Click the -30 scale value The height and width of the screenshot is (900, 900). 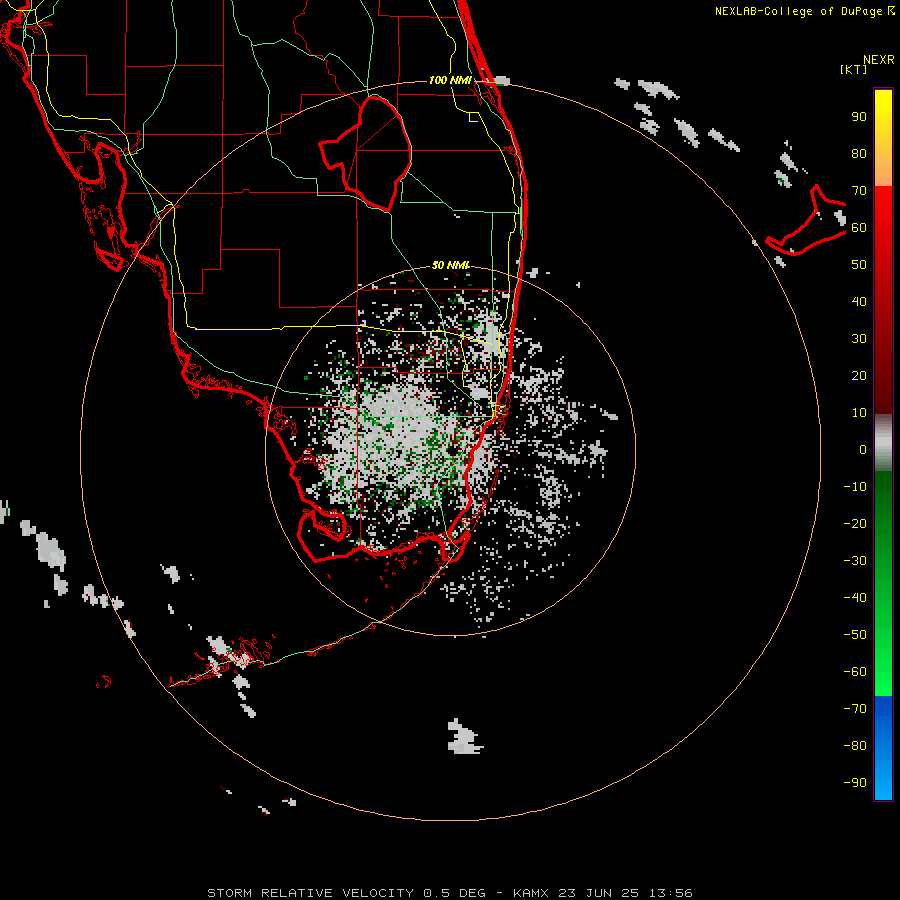coord(855,561)
